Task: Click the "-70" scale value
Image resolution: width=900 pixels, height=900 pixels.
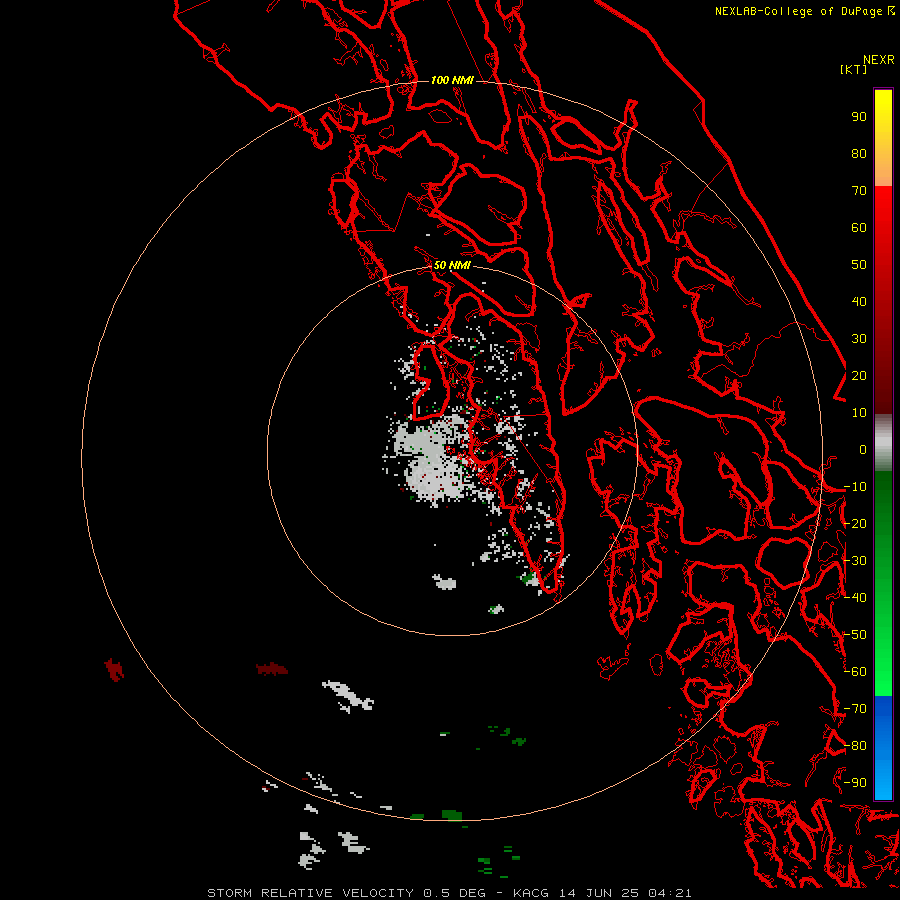Action: click(x=855, y=709)
